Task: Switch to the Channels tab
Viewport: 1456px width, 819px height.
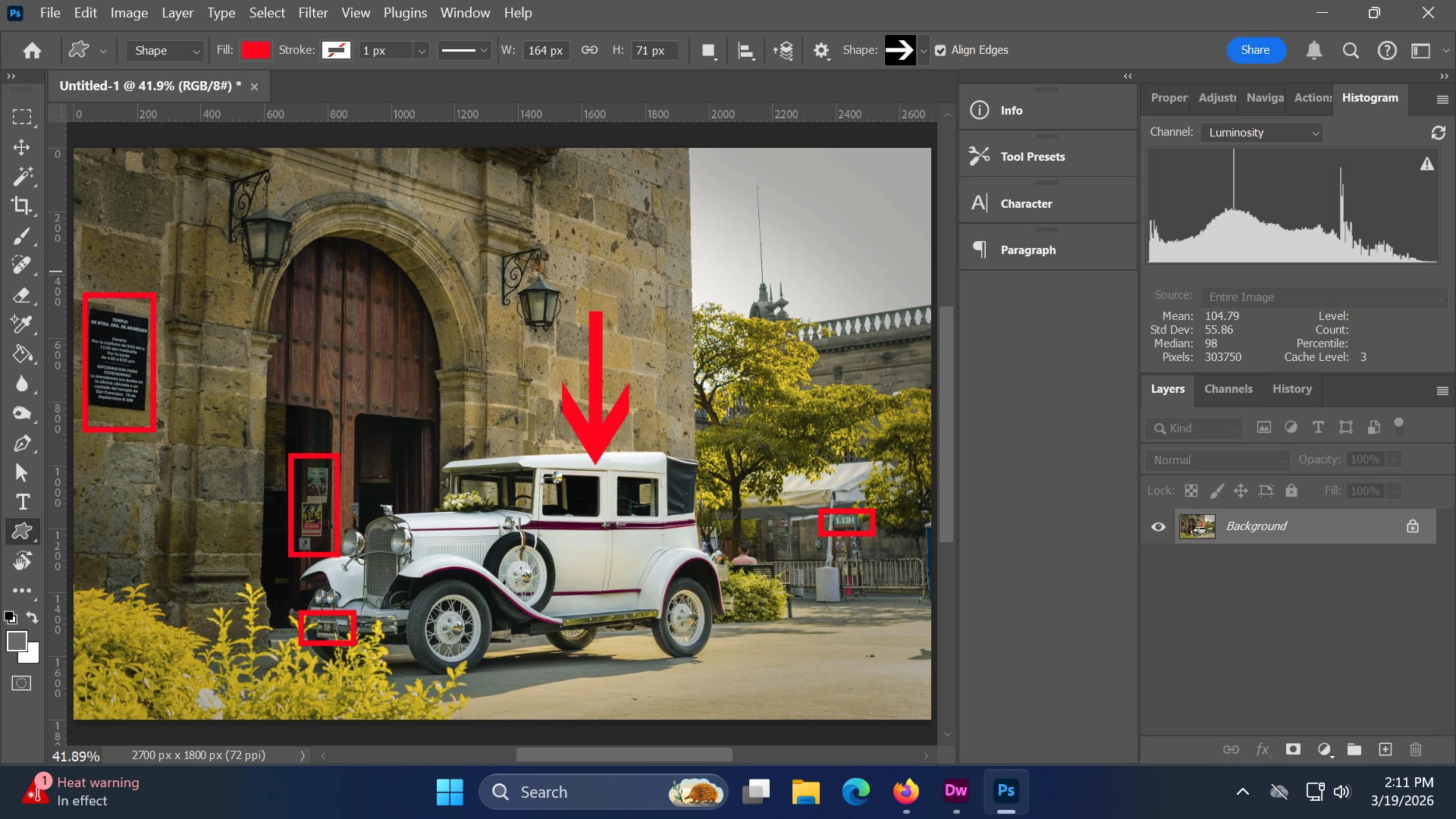Action: pos(1228,389)
